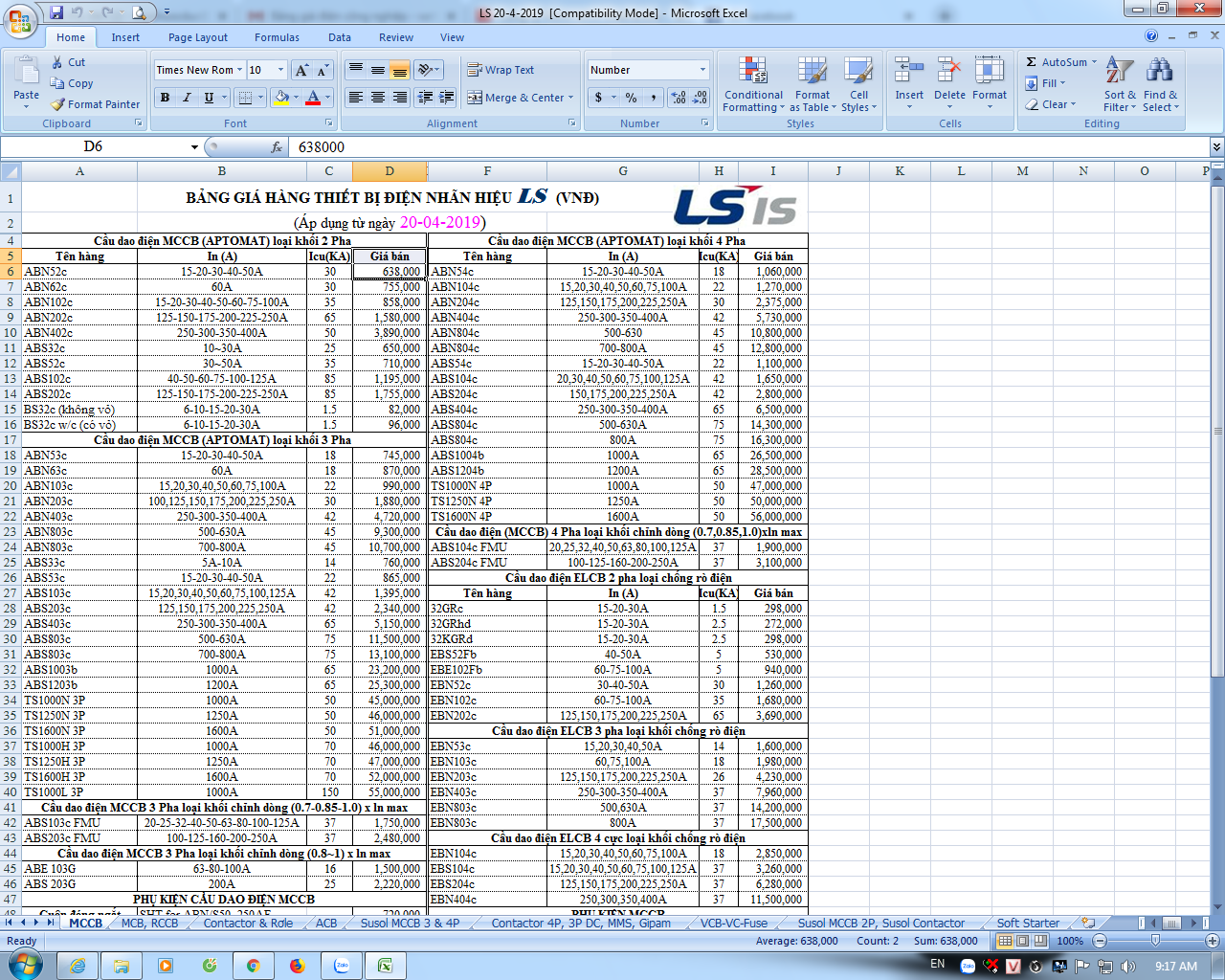Screen dimensions: 1225x980
Task: Apply comma style format
Action: coord(654,98)
